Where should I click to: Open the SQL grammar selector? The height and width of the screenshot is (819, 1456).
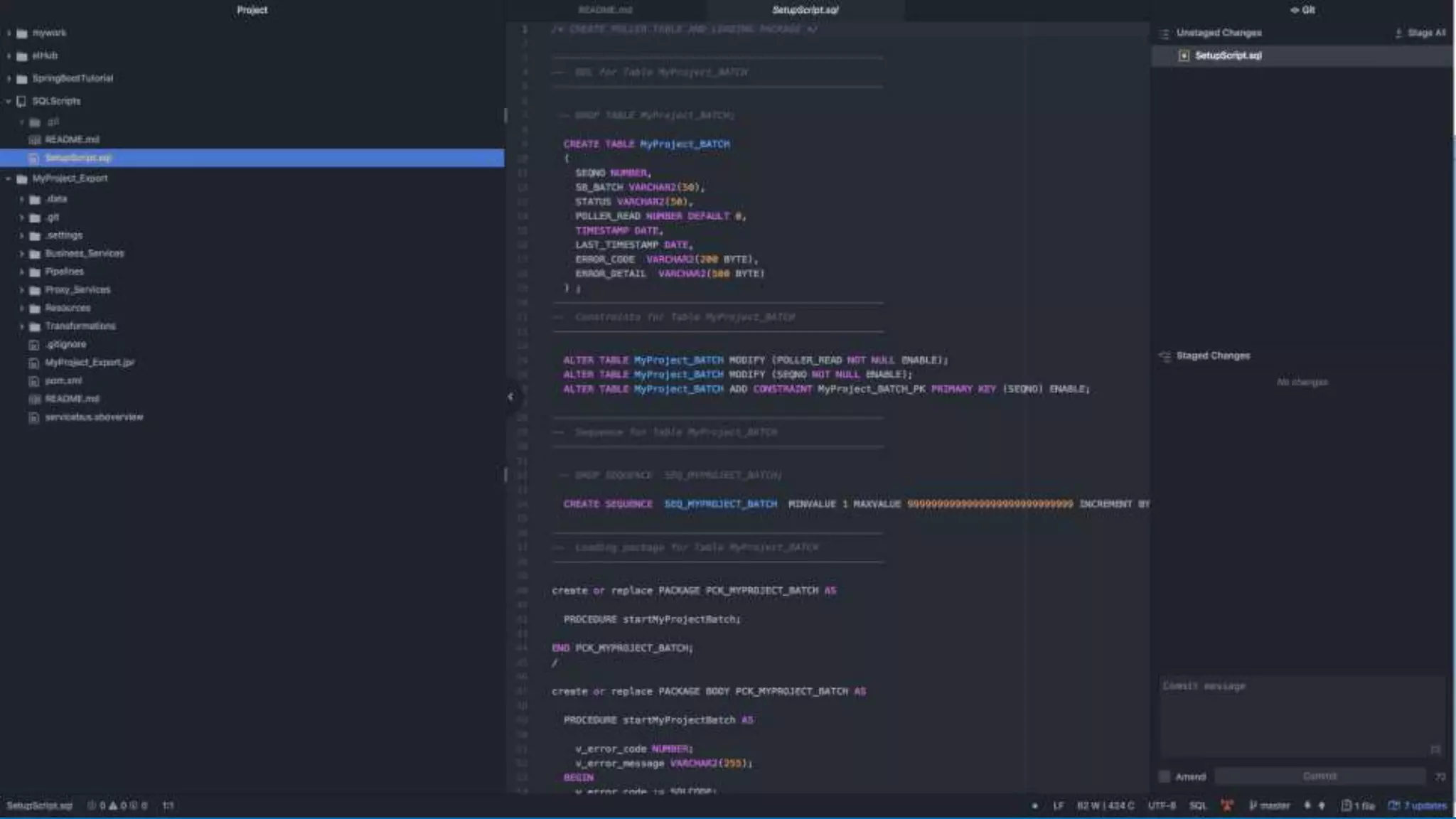point(1198,805)
